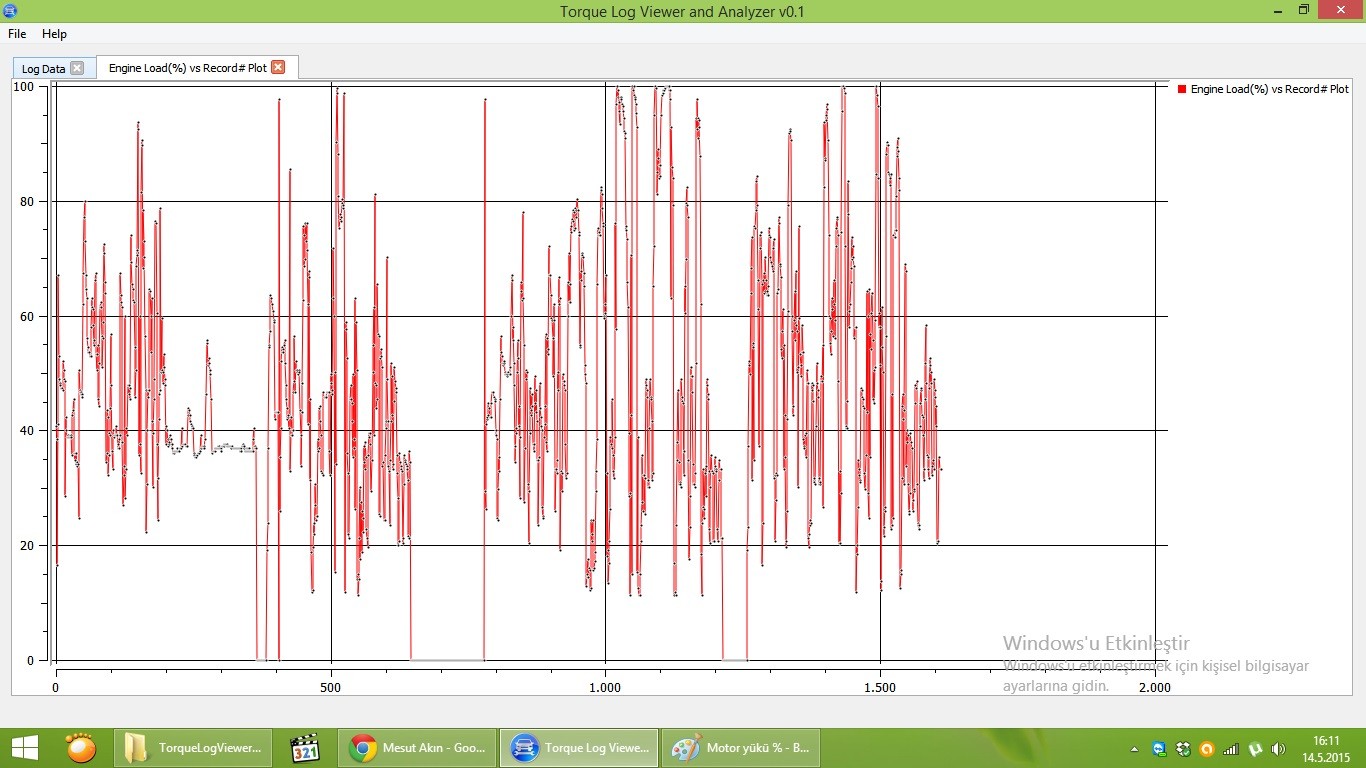Open the Windows Start button
Screen dimensions: 1366x768
click(x=24, y=748)
